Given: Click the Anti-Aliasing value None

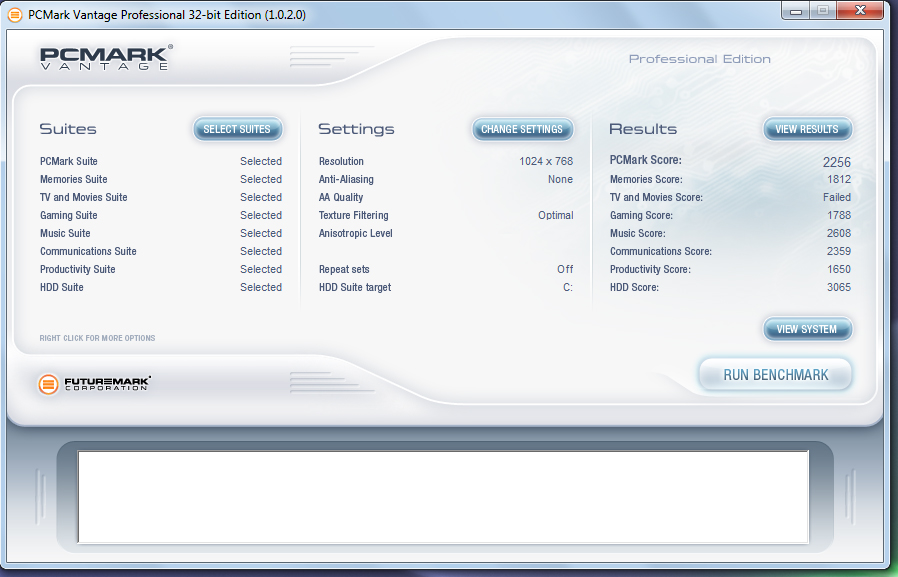Looking at the screenshot, I should pos(560,179).
